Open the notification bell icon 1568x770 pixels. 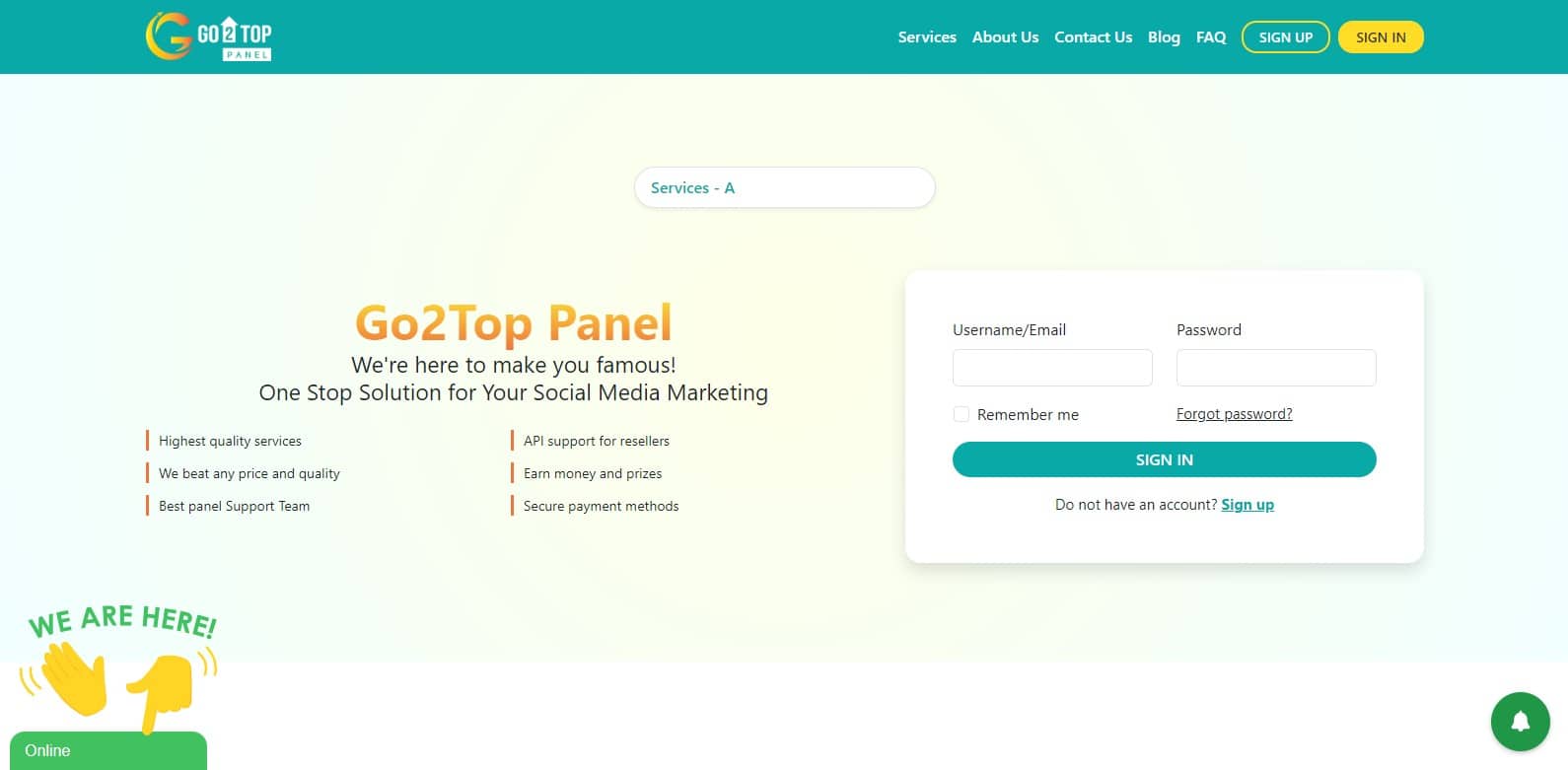click(x=1520, y=722)
